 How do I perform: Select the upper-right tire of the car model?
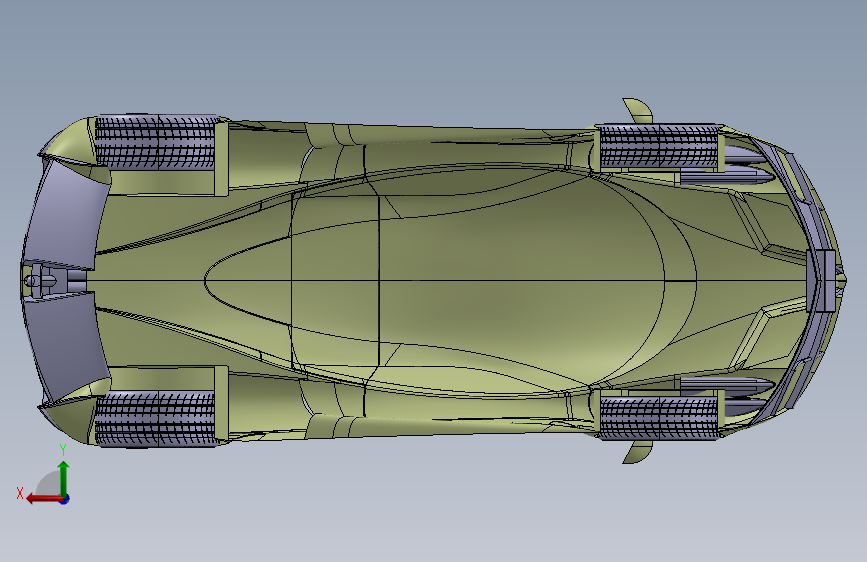659,147
